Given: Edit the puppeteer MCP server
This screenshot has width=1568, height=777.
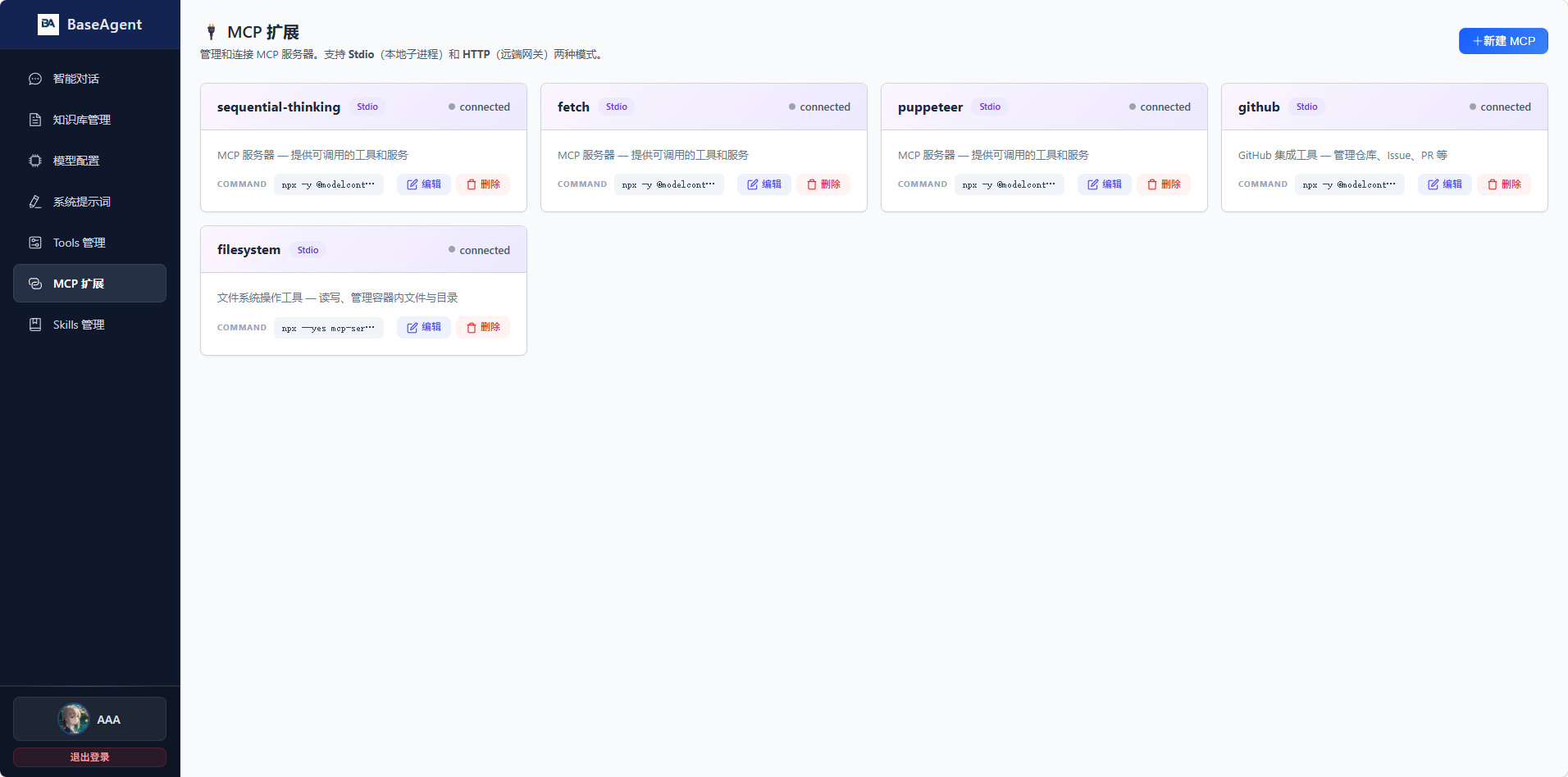Looking at the screenshot, I should pos(1105,184).
